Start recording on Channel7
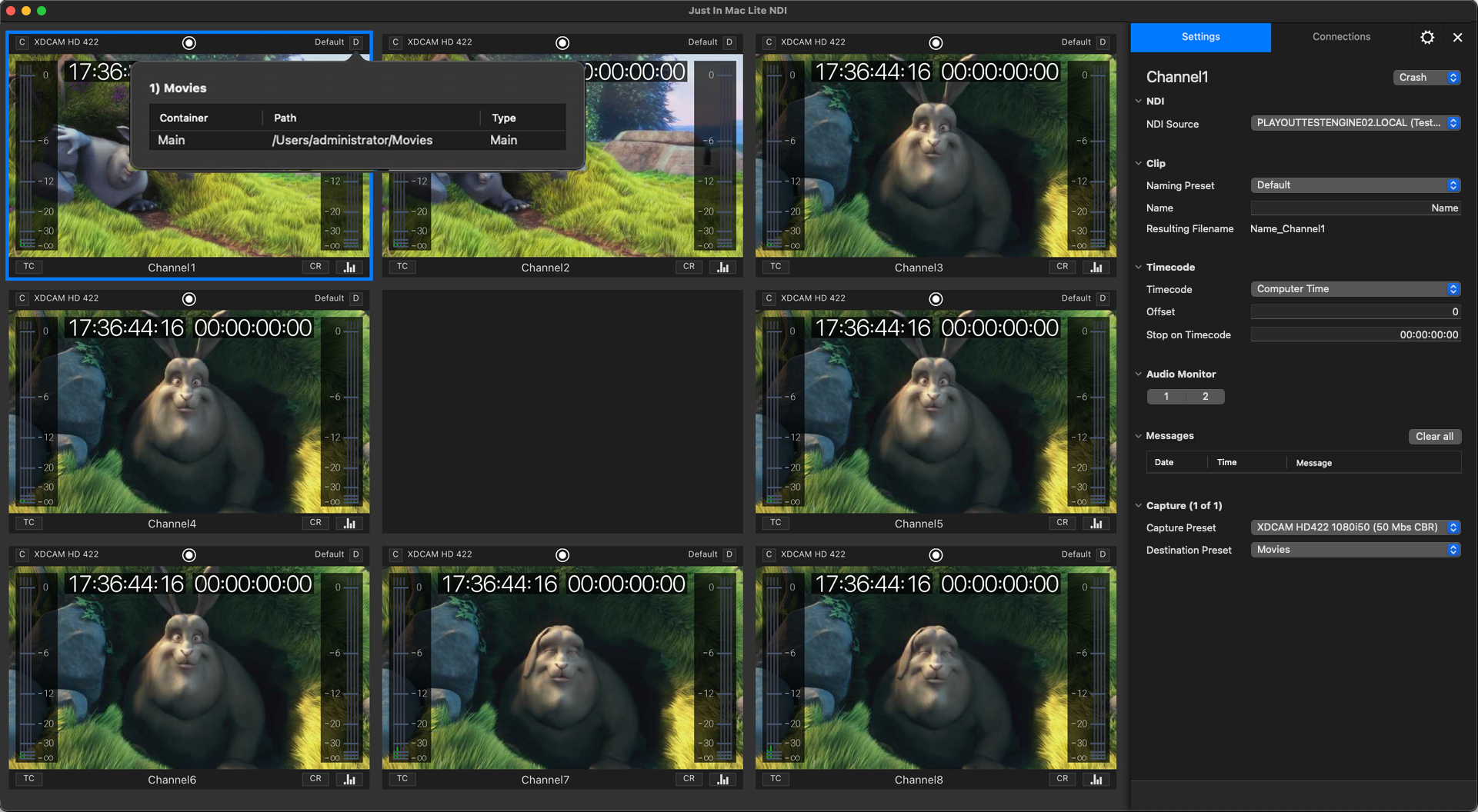Screen dimensions: 1478x812 [562, 555]
